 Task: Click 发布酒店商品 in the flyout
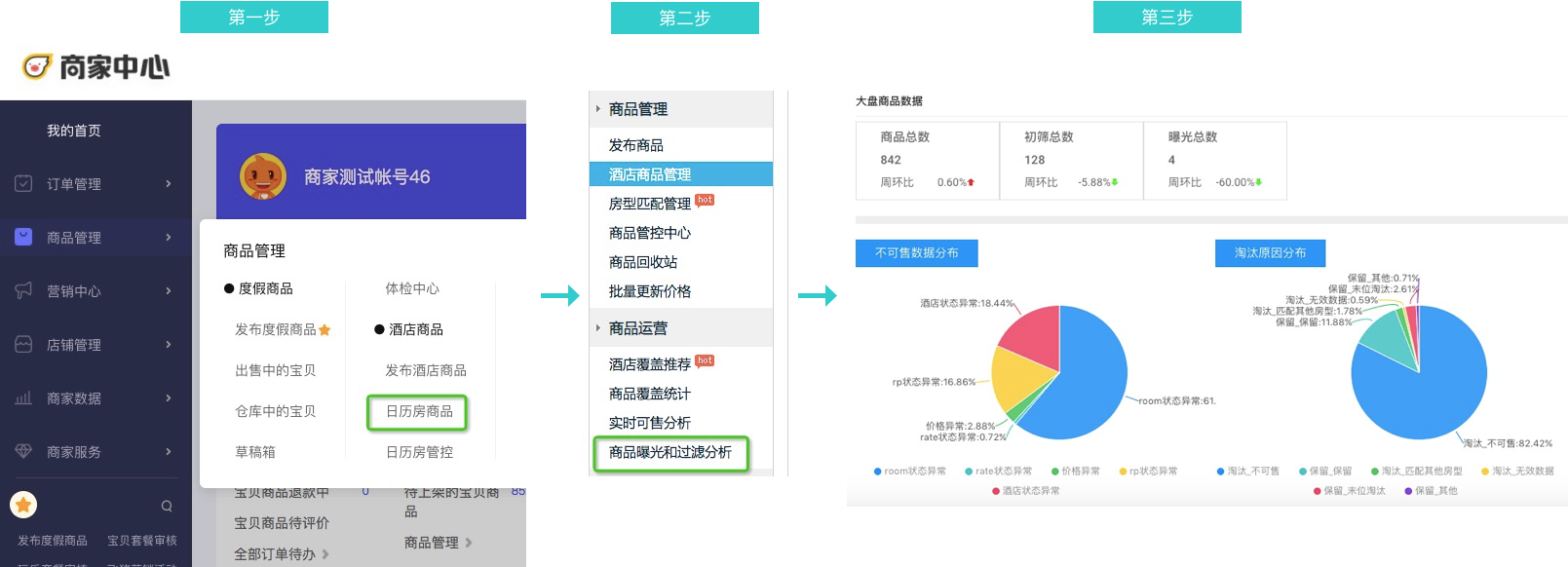point(426,370)
